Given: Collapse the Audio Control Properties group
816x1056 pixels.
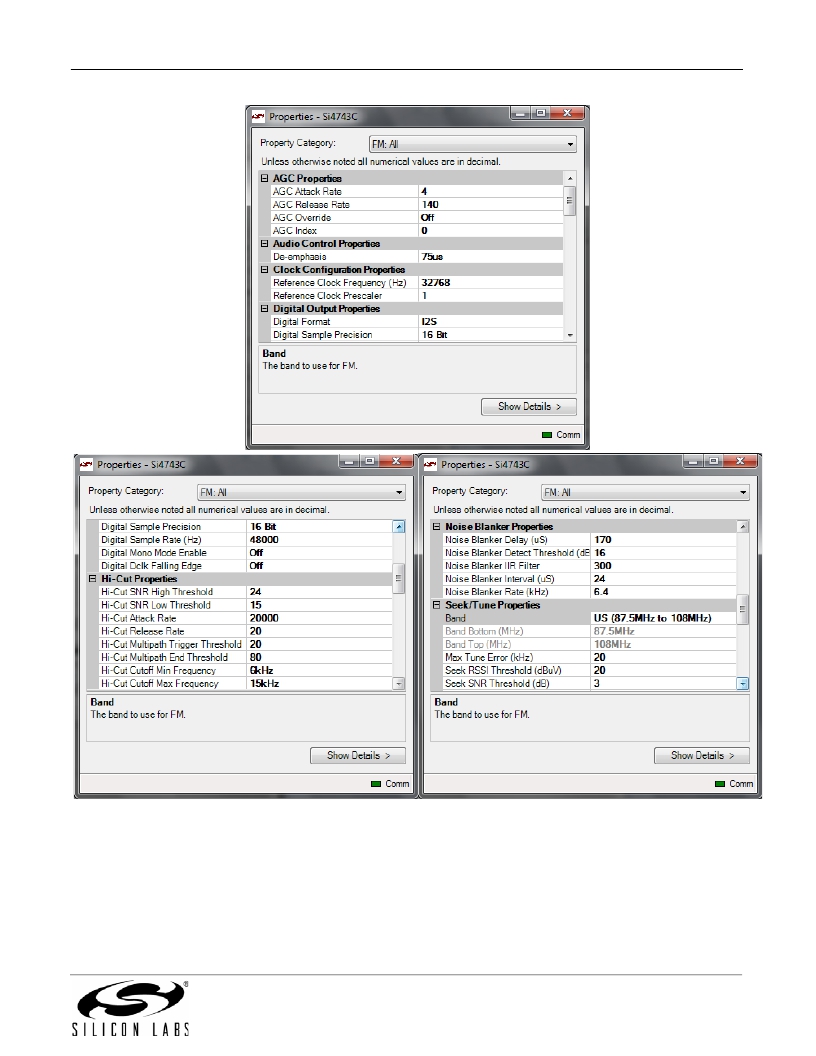Looking at the screenshot, I should click(265, 244).
